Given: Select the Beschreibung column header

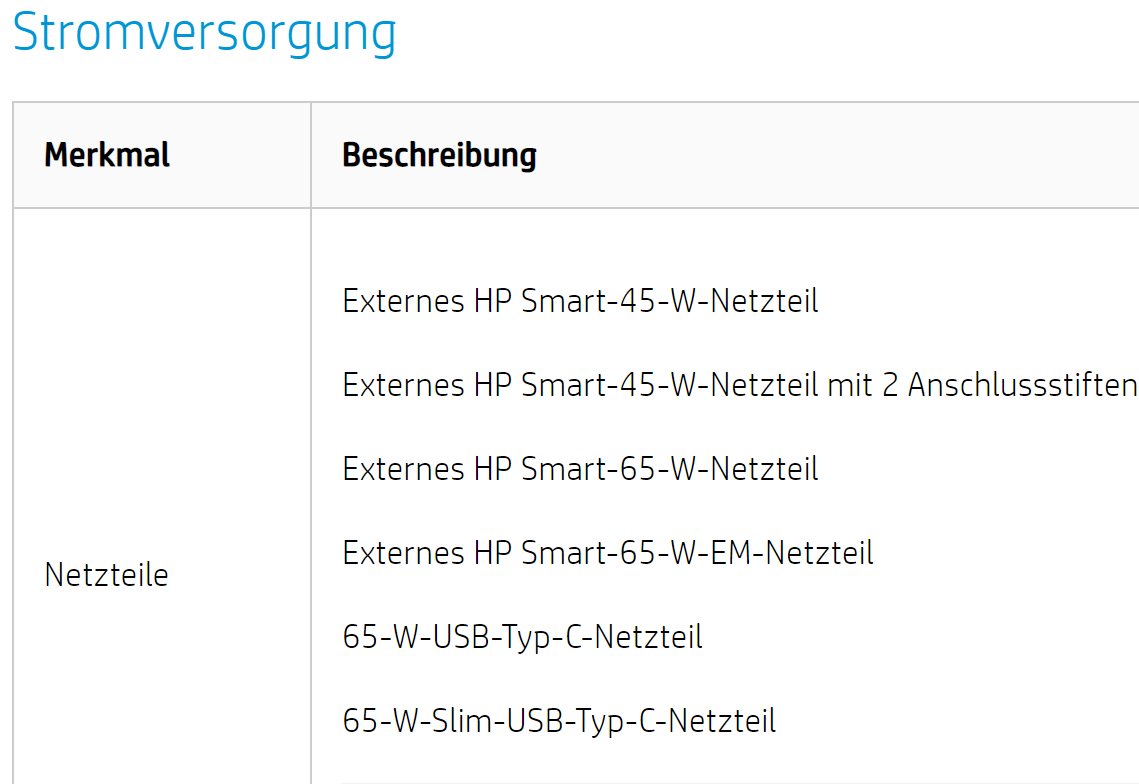Looking at the screenshot, I should pyautogui.click(x=439, y=155).
